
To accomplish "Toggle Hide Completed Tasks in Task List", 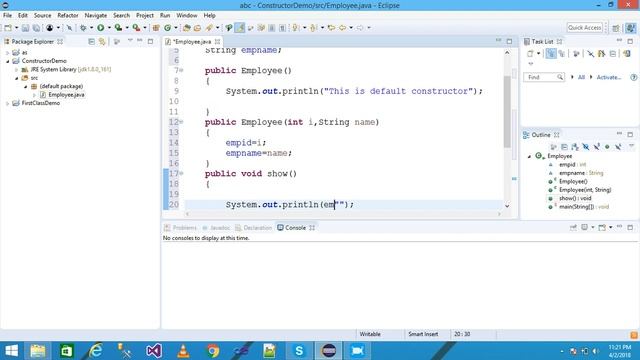I will pos(590,53).
